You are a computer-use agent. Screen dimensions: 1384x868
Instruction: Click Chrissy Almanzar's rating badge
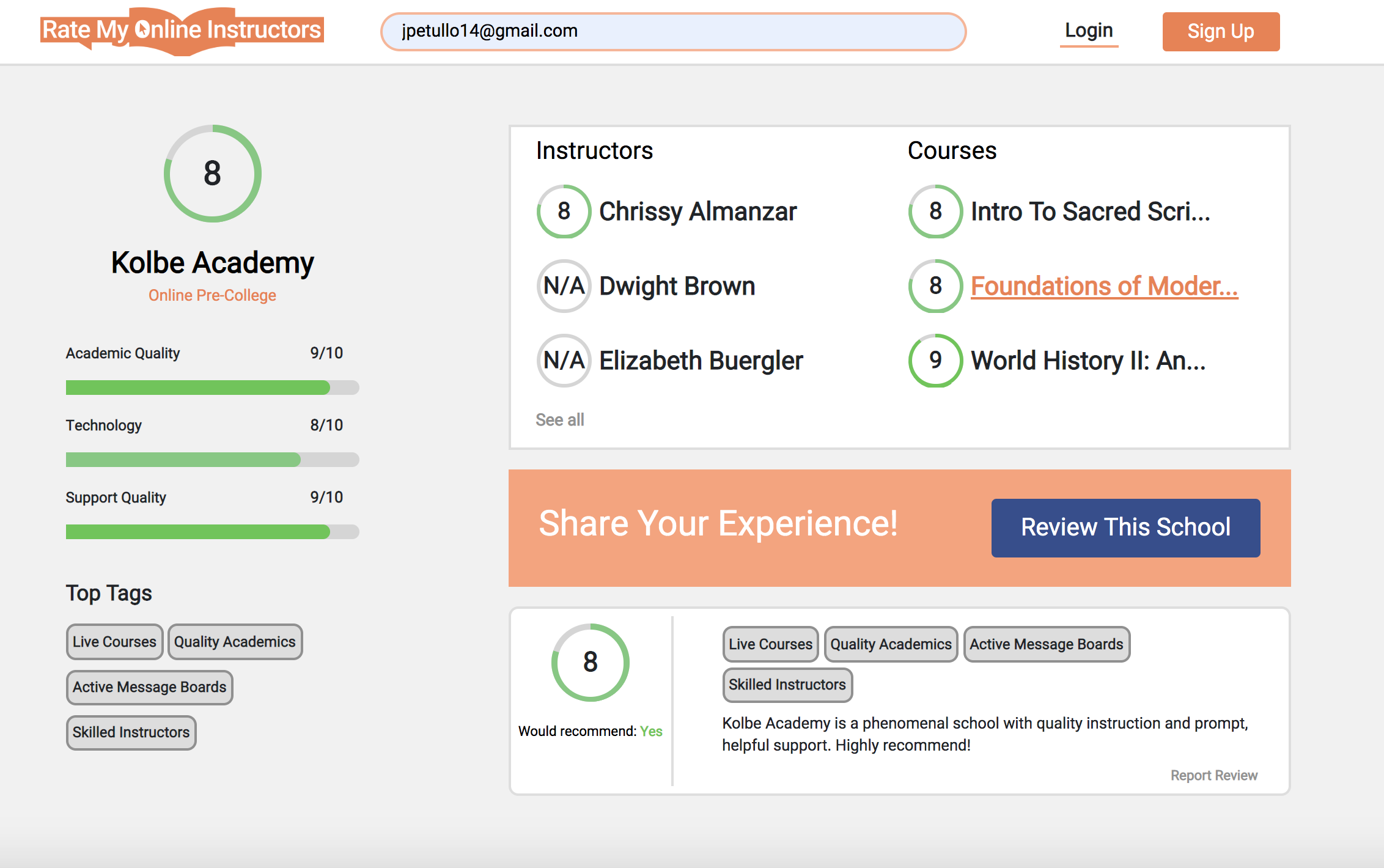563,211
